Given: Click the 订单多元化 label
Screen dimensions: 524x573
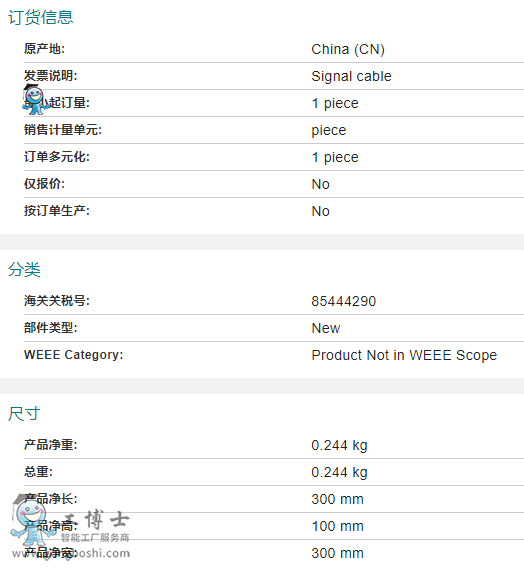Looking at the screenshot, I should (x=57, y=157).
